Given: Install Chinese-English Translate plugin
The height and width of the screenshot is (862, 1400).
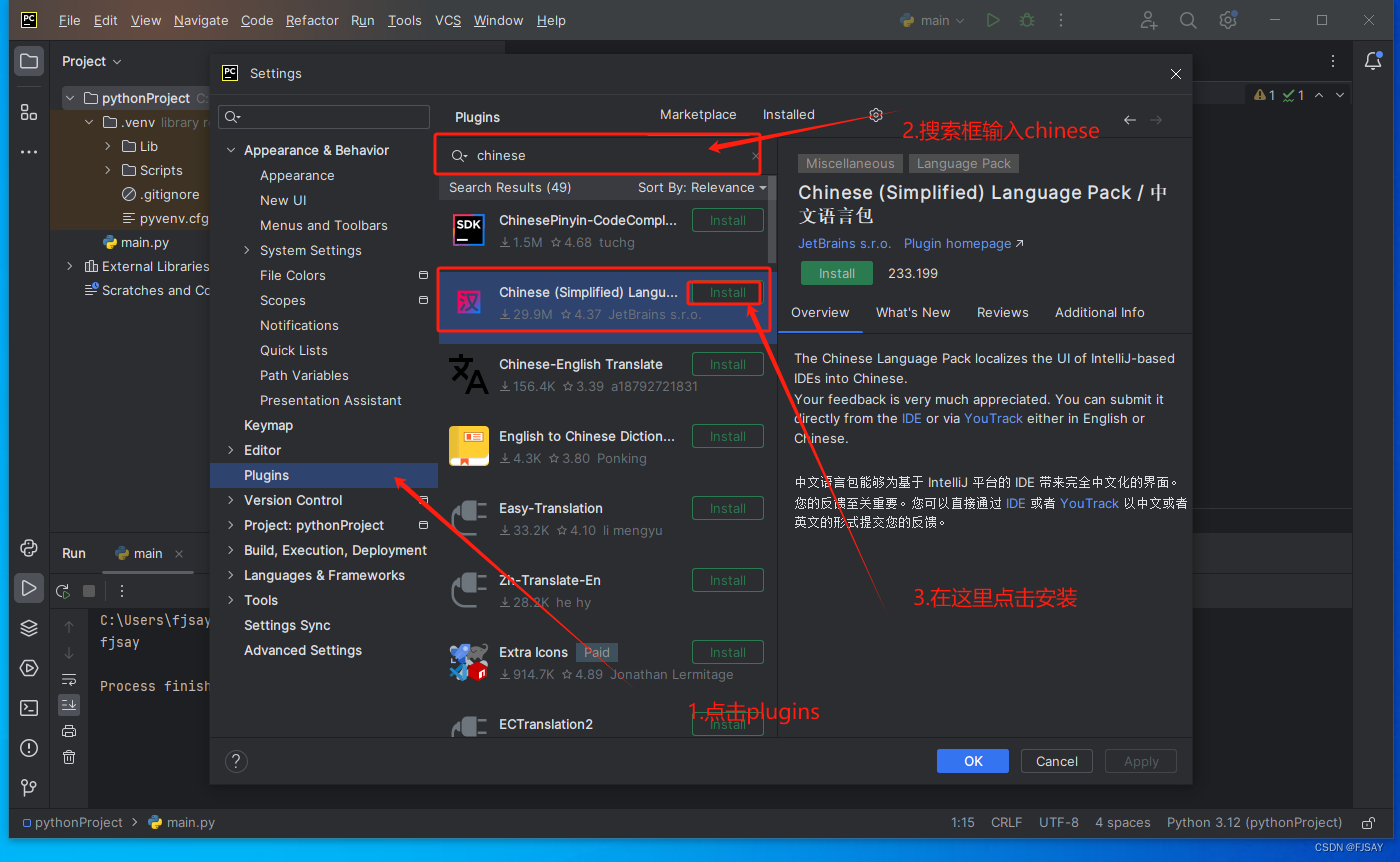Looking at the screenshot, I should [728, 365].
